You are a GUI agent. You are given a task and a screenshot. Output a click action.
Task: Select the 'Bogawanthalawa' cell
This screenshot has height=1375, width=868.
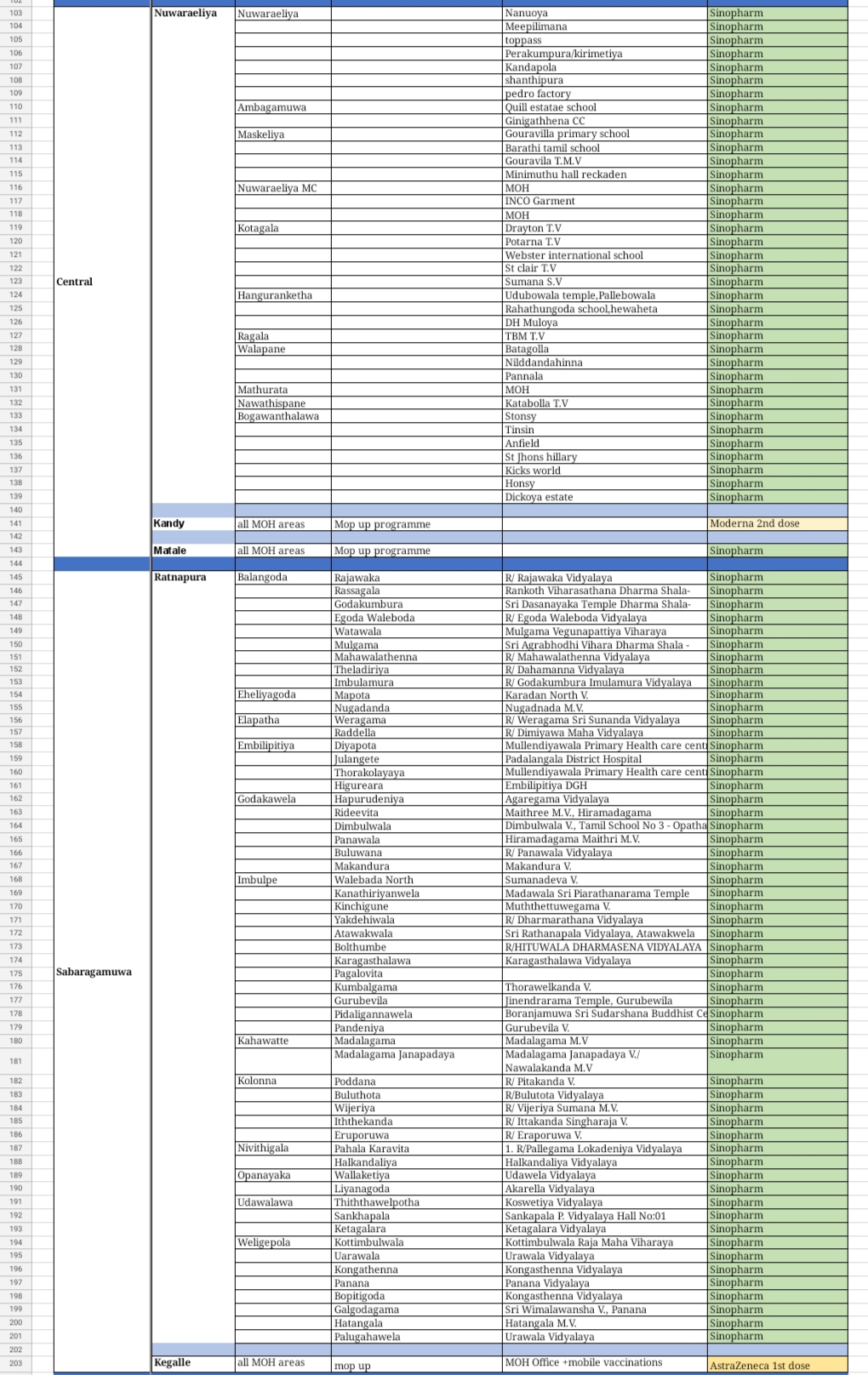283,416
